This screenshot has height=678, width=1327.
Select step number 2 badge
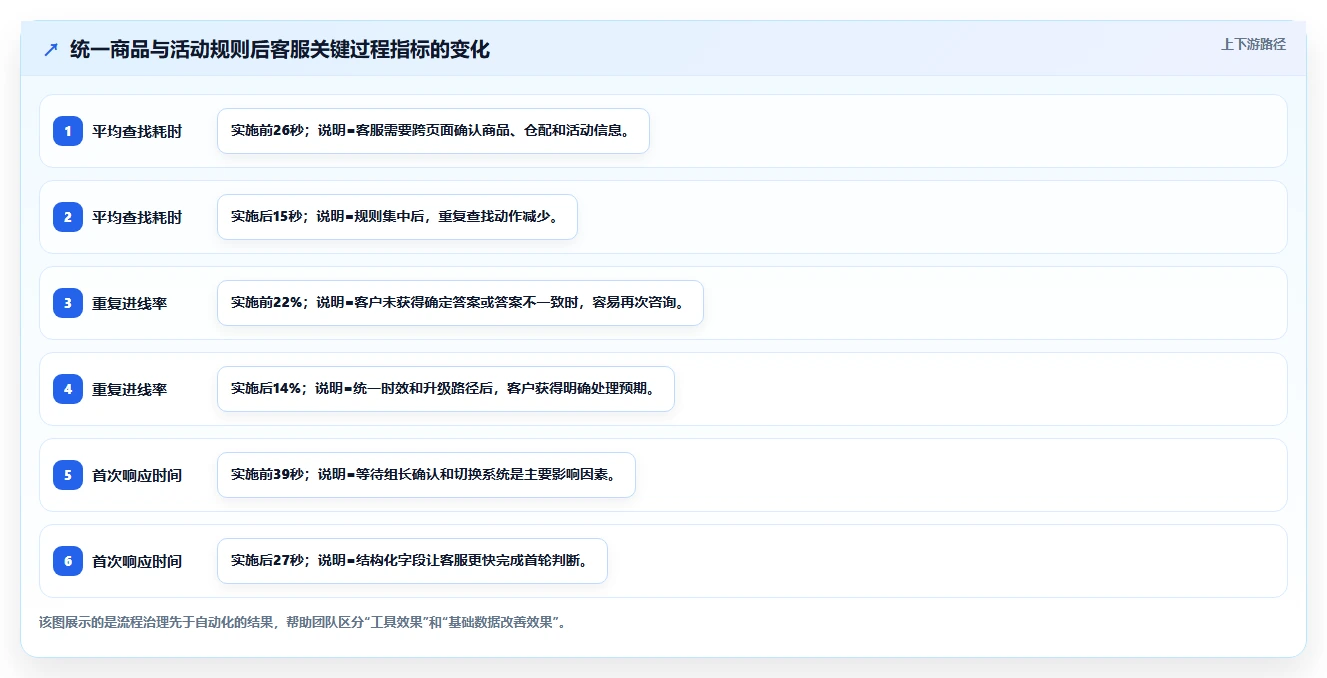[x=68, y=217]
